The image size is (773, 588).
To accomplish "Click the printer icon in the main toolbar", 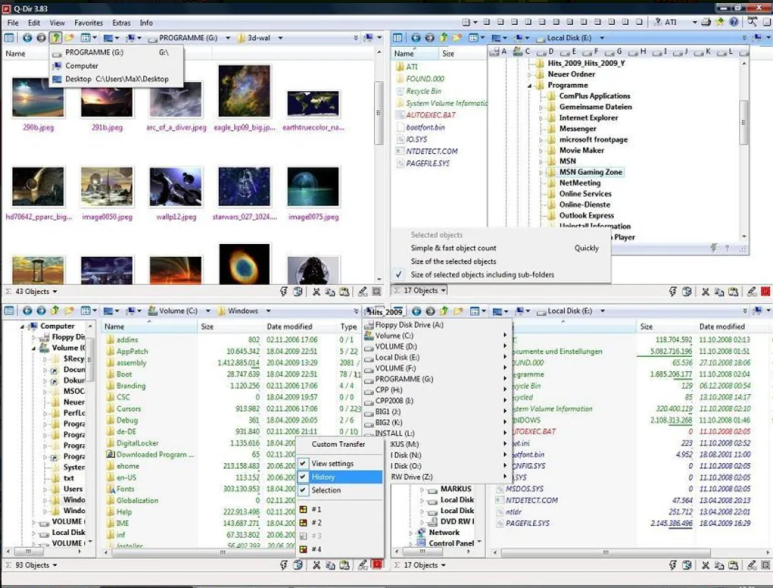I will pos(706,22).
